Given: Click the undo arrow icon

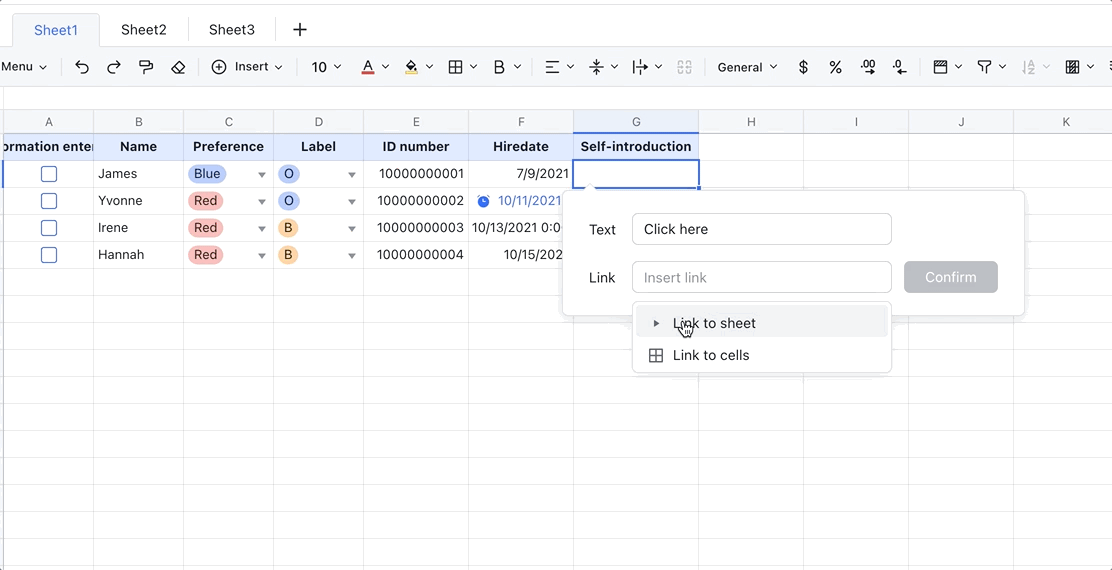Looking at the screenshot, I should [x=82, y=67].
